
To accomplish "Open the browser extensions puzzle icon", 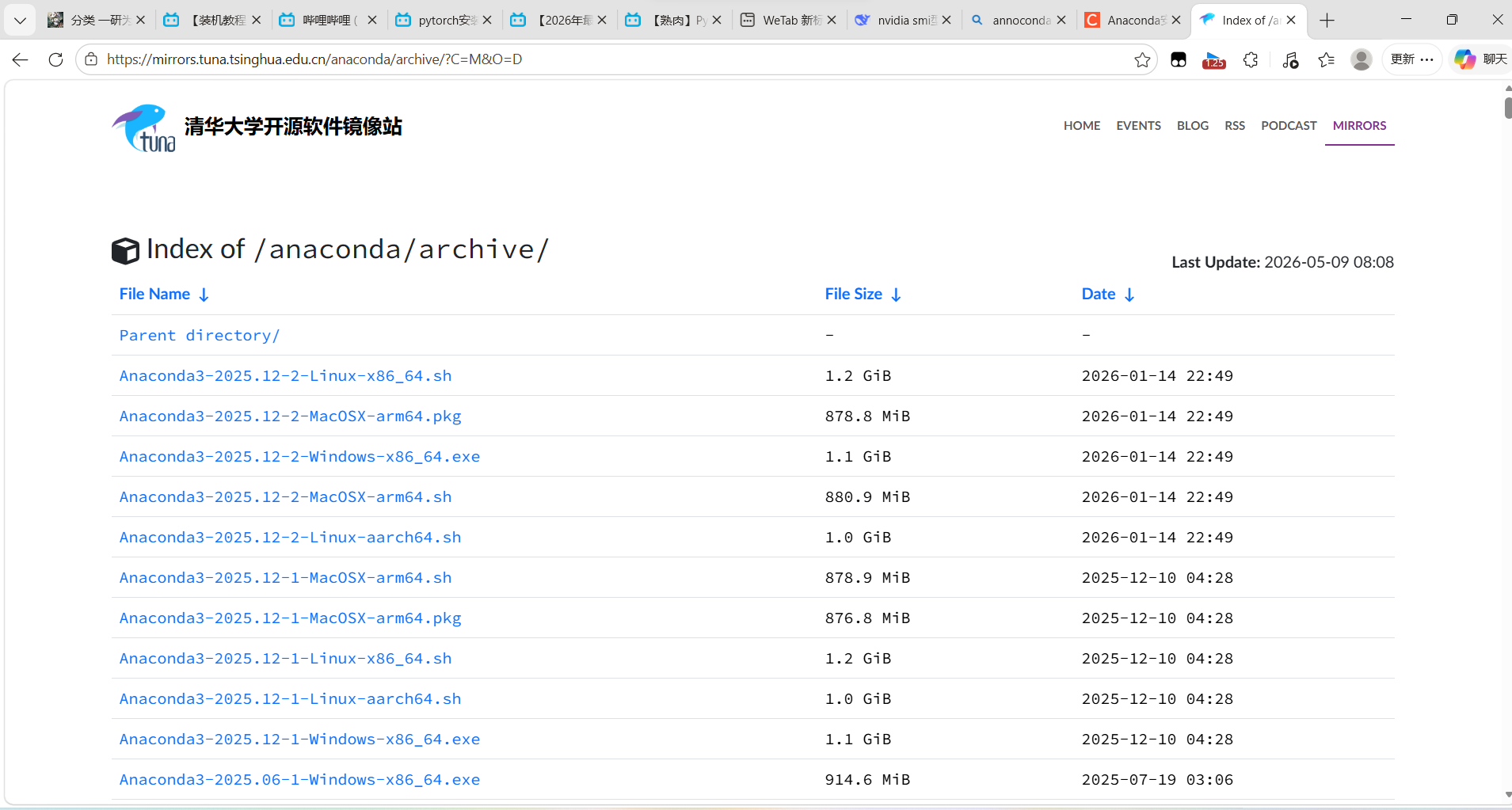I will coord(1251,59).
